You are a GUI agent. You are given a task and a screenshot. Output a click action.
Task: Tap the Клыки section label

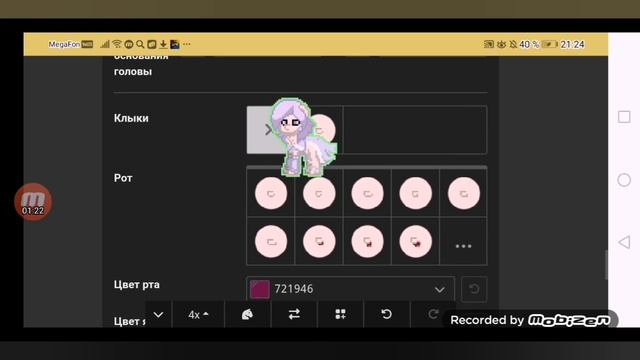coord(131,118)
